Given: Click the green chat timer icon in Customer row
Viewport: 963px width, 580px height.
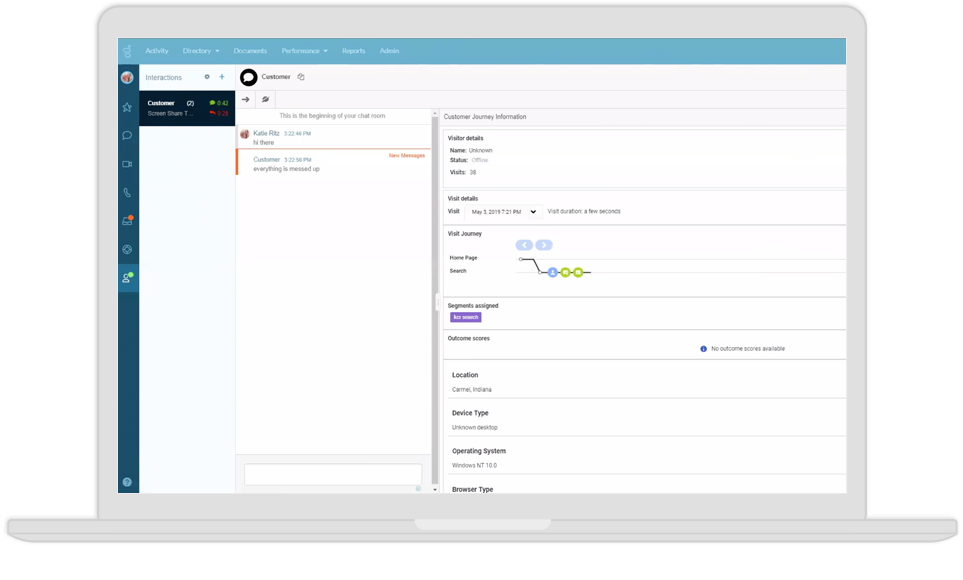Looking at the screenshot, I should 212,103.
